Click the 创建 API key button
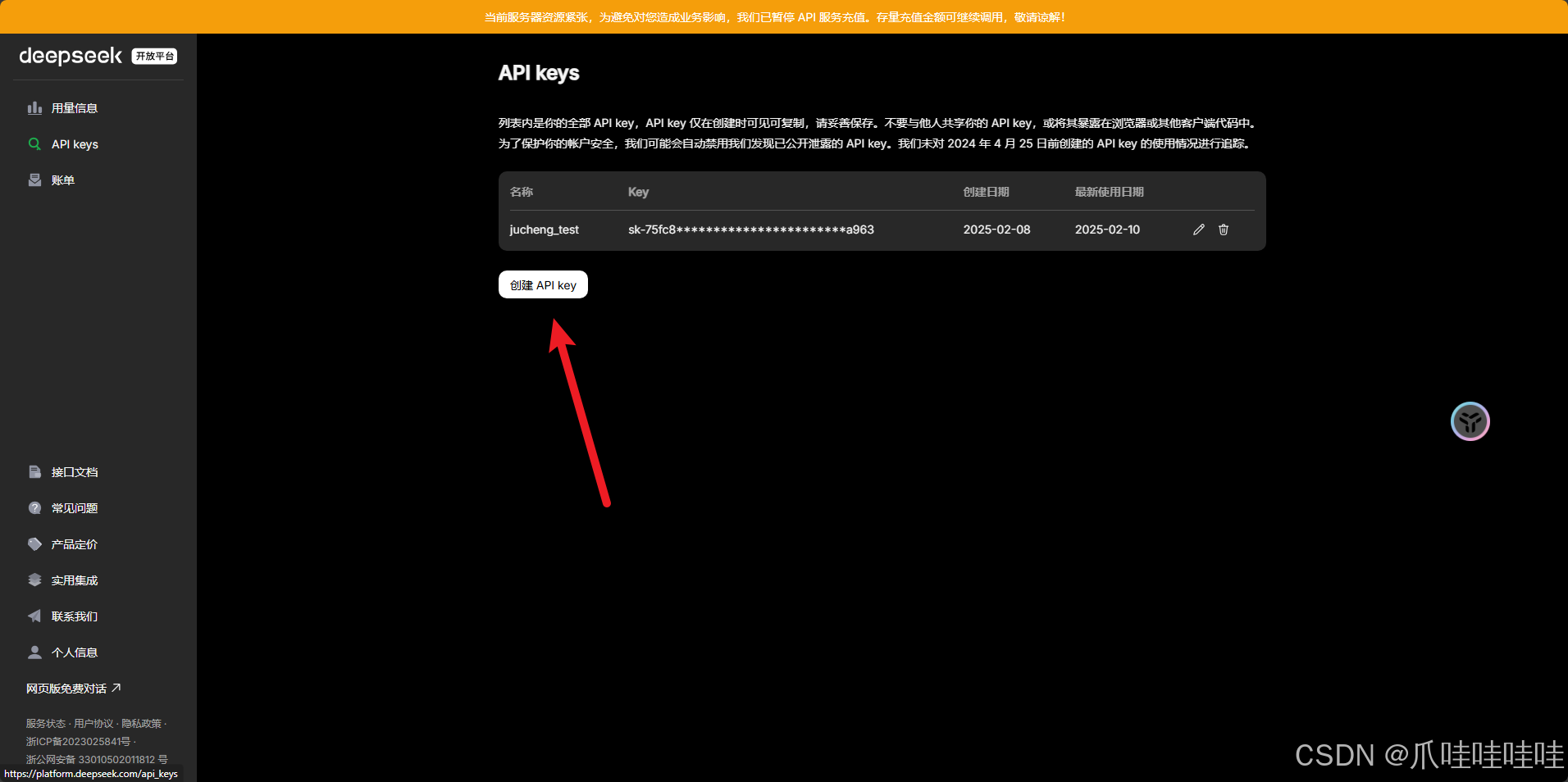The image size is (1568, 782). tap(543, 284)
